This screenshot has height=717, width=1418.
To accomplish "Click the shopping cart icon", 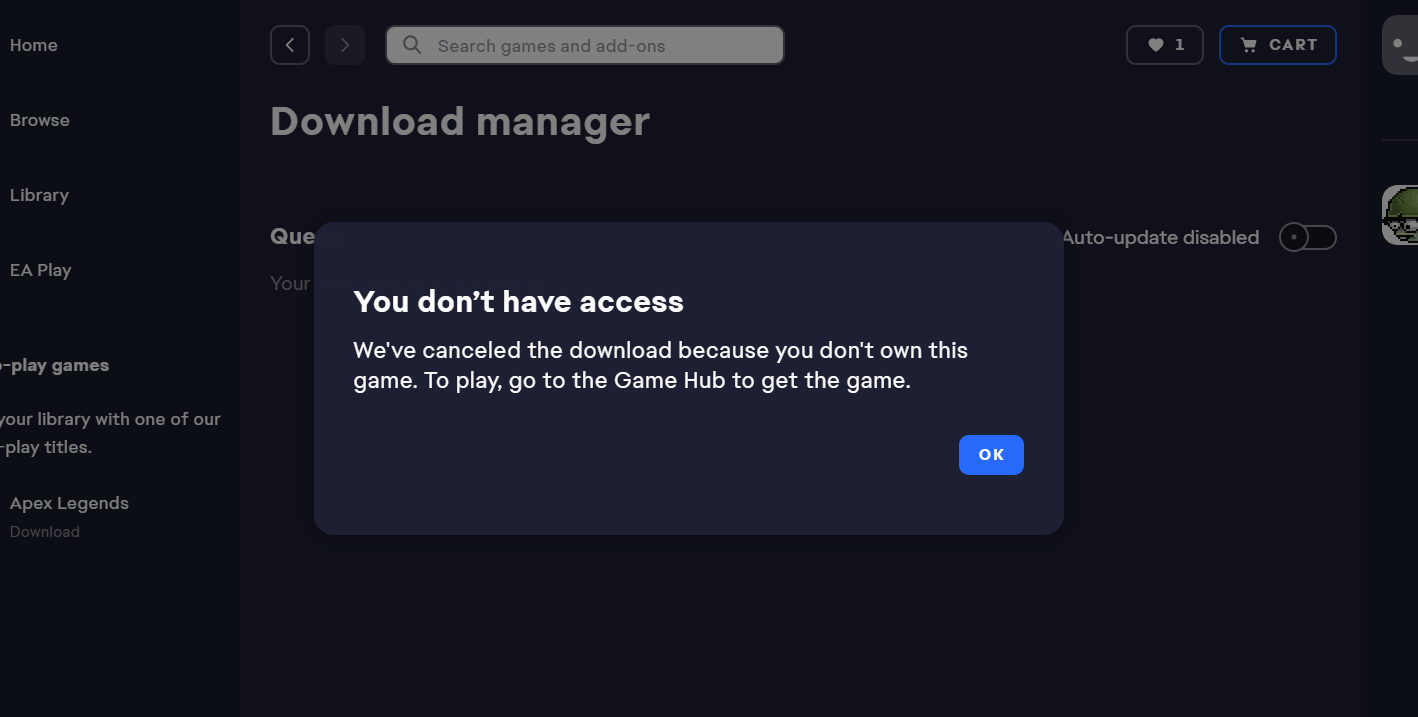I will pyautogui.click(x=1248, y=45).
